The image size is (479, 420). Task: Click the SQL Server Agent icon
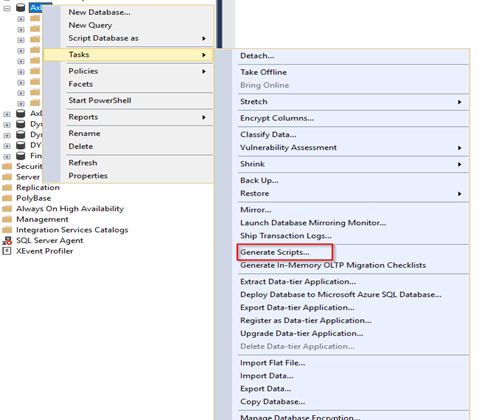(x=7, y=240)
